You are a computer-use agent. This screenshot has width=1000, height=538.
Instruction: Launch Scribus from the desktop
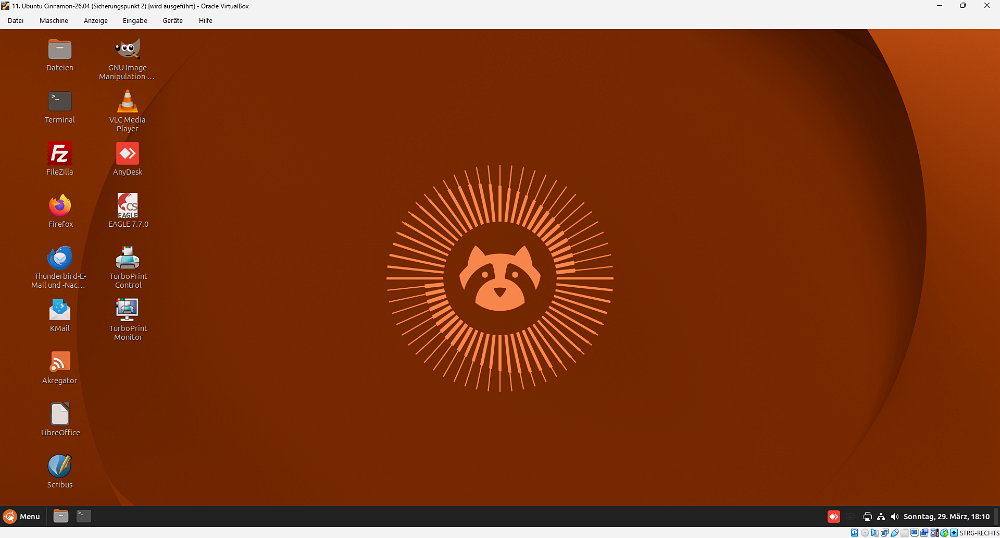coord(60,466)
